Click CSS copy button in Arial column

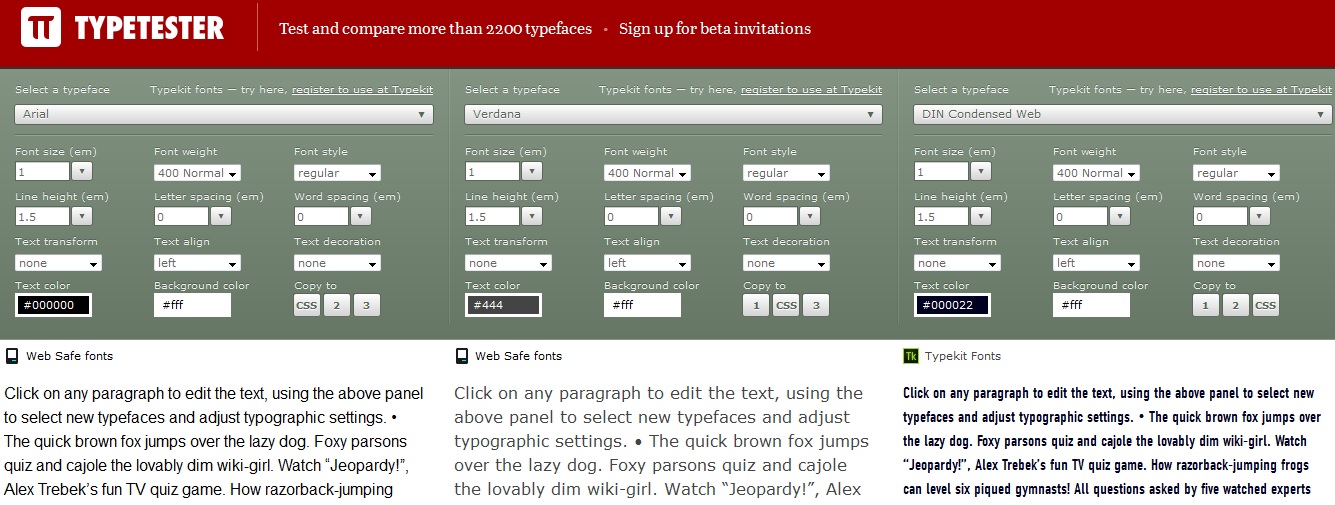click(307, 306)
